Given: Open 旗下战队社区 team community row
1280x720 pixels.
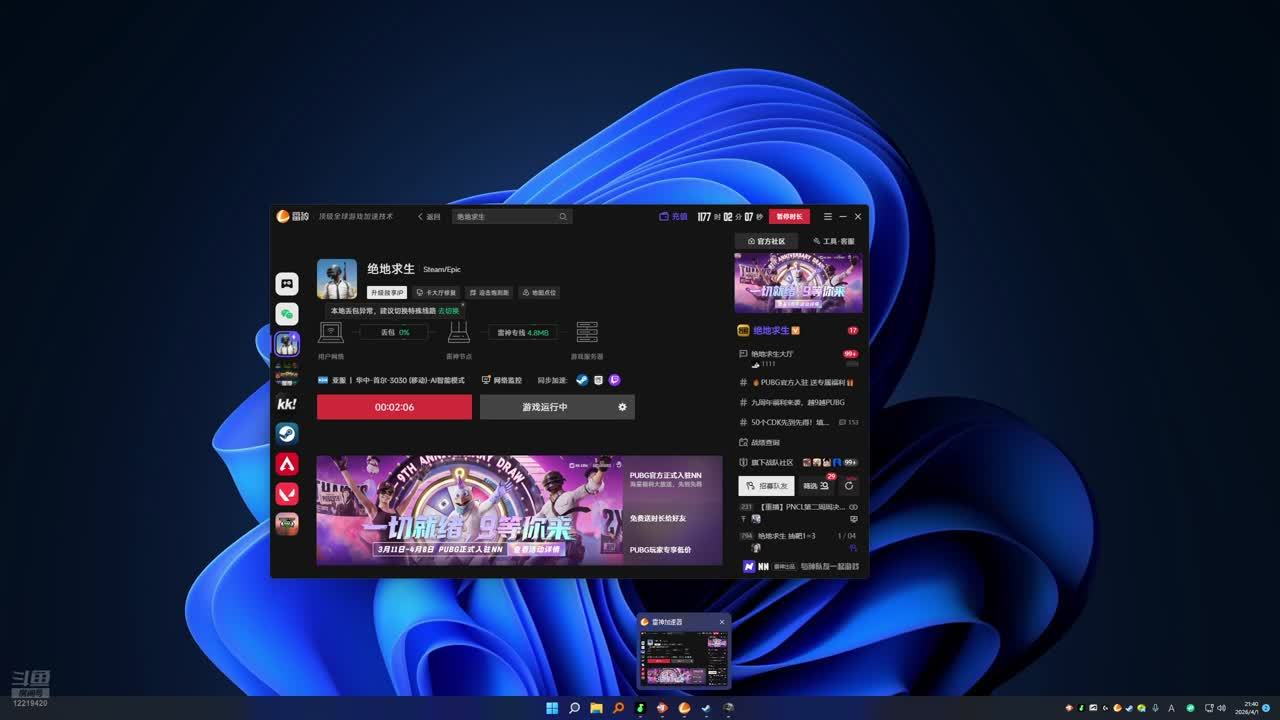Looking at the screenshot, I should [x=798, y=462].
